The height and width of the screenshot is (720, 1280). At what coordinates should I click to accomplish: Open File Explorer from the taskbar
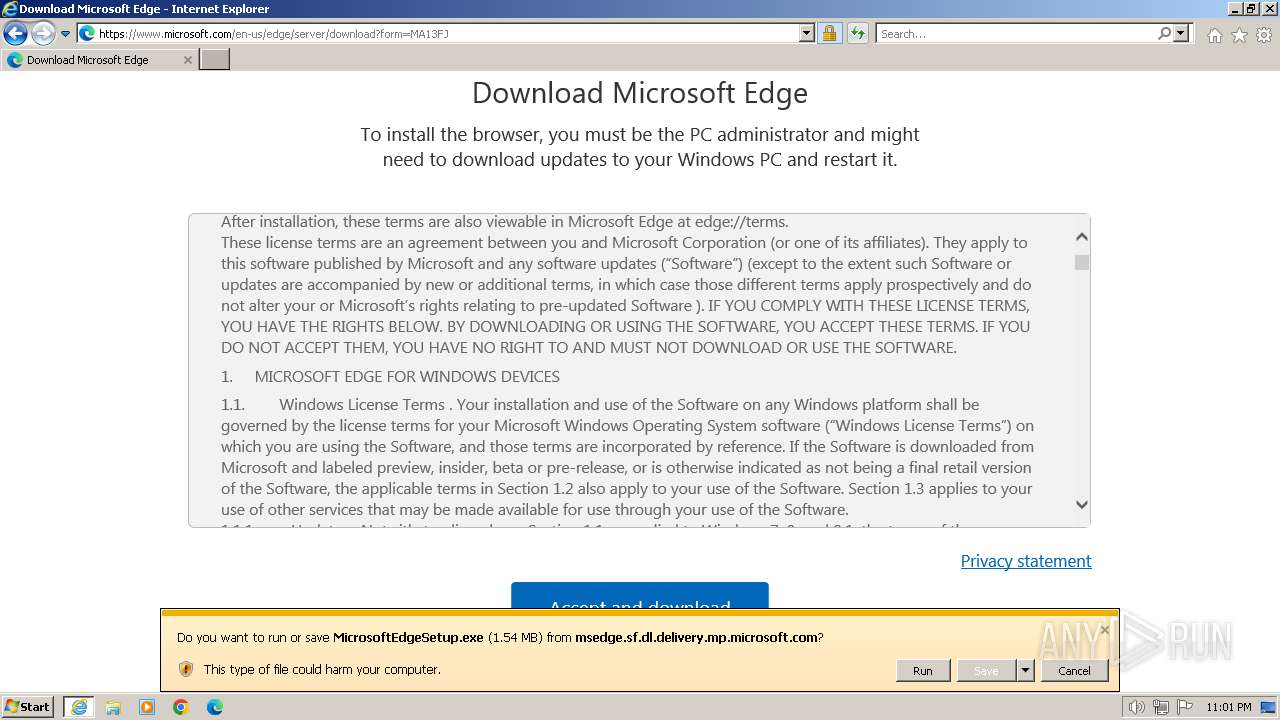113,707
